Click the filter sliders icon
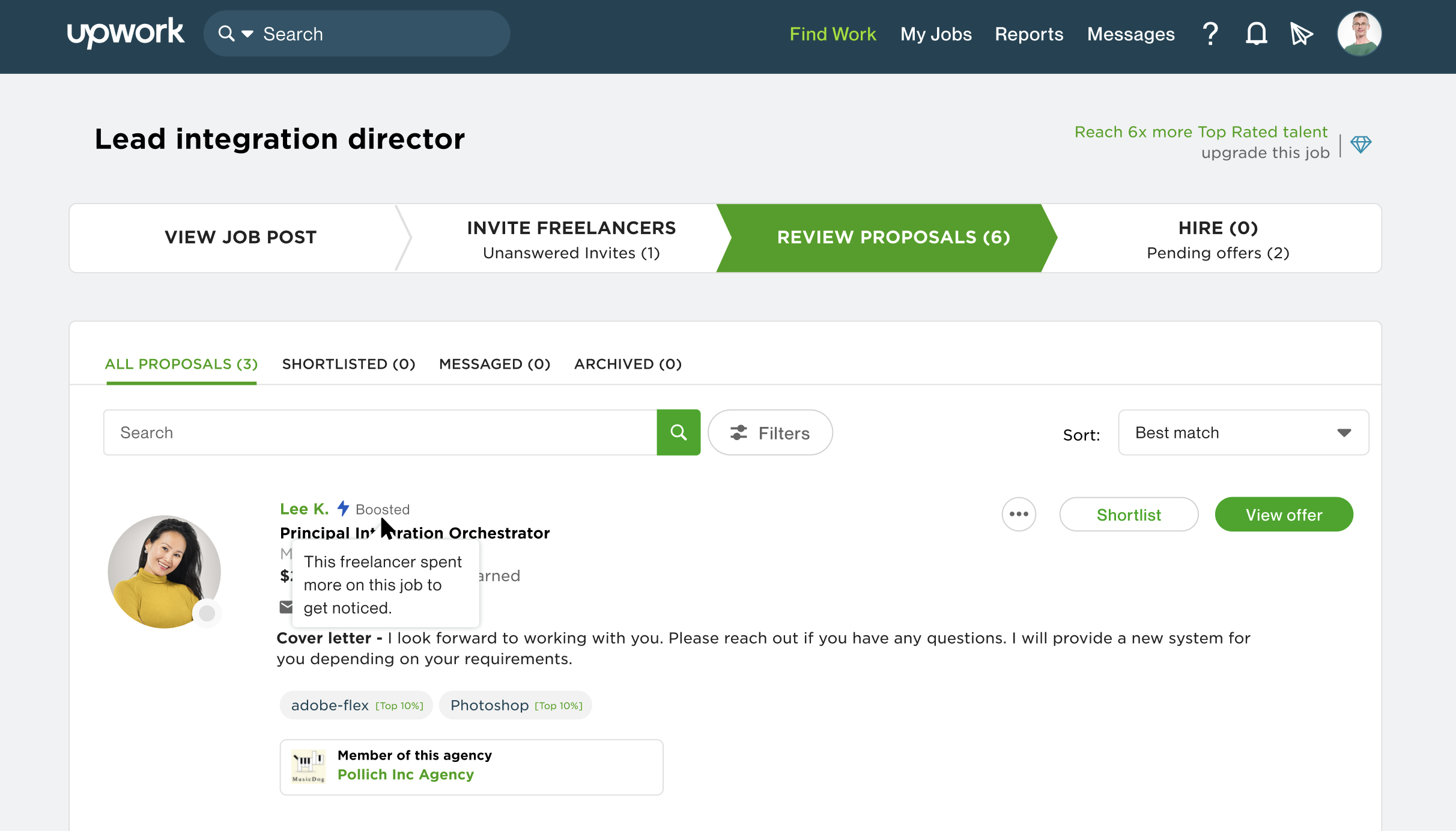Viewport: 1456px width, 831px height. coord(739,433)
